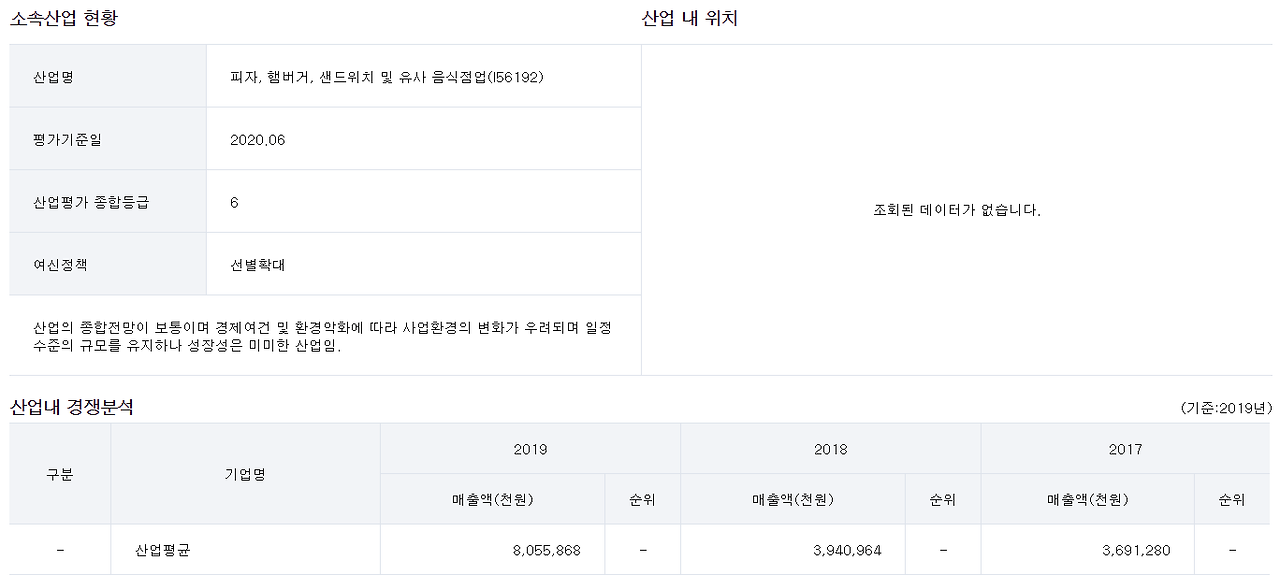The height and width of the screenshot is (575, 1280).
Task: Click the 산업평균 row name cell
Action: point(162,550)
